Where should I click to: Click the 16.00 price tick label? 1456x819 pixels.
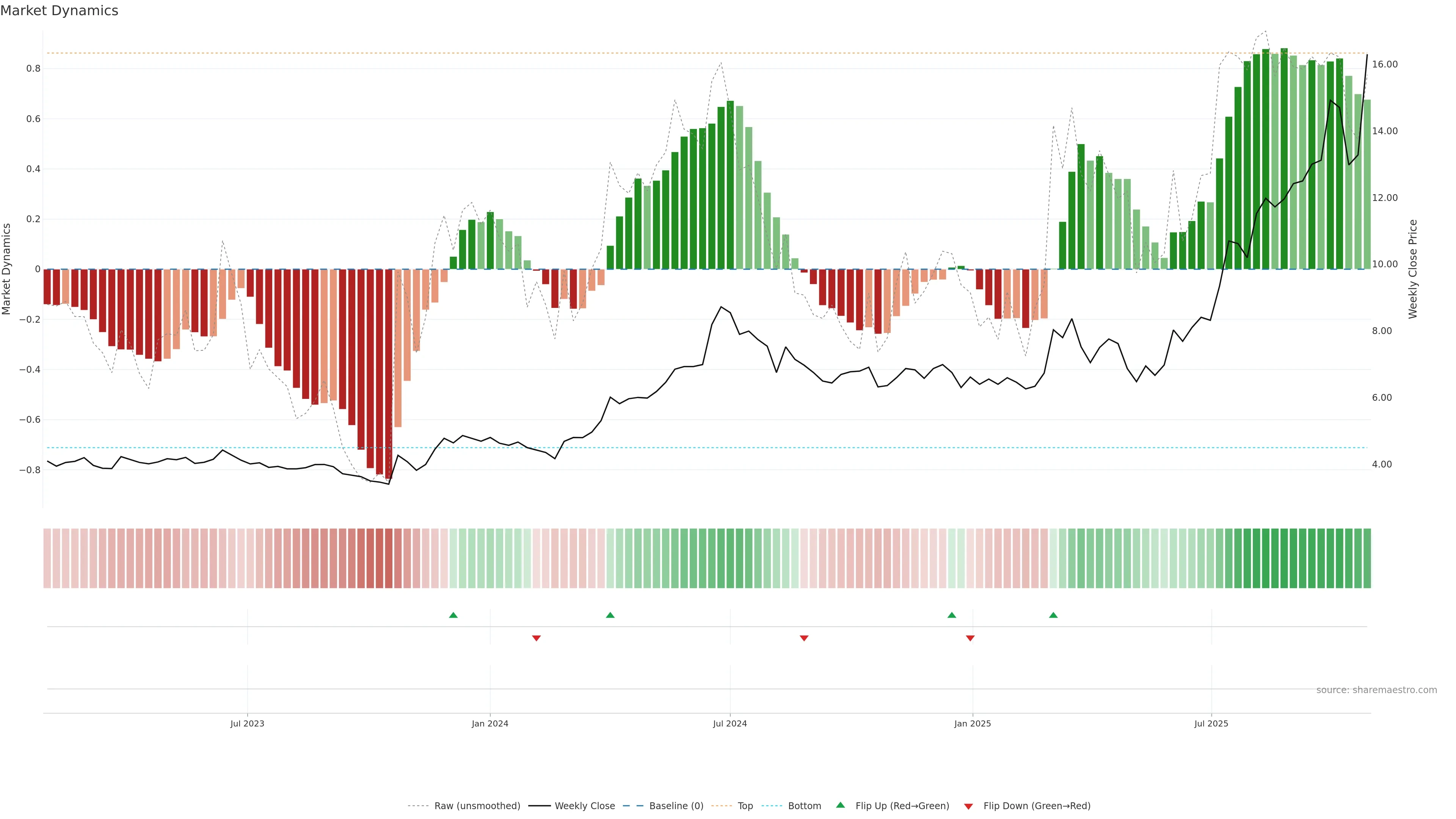(x=1384, y=64)
